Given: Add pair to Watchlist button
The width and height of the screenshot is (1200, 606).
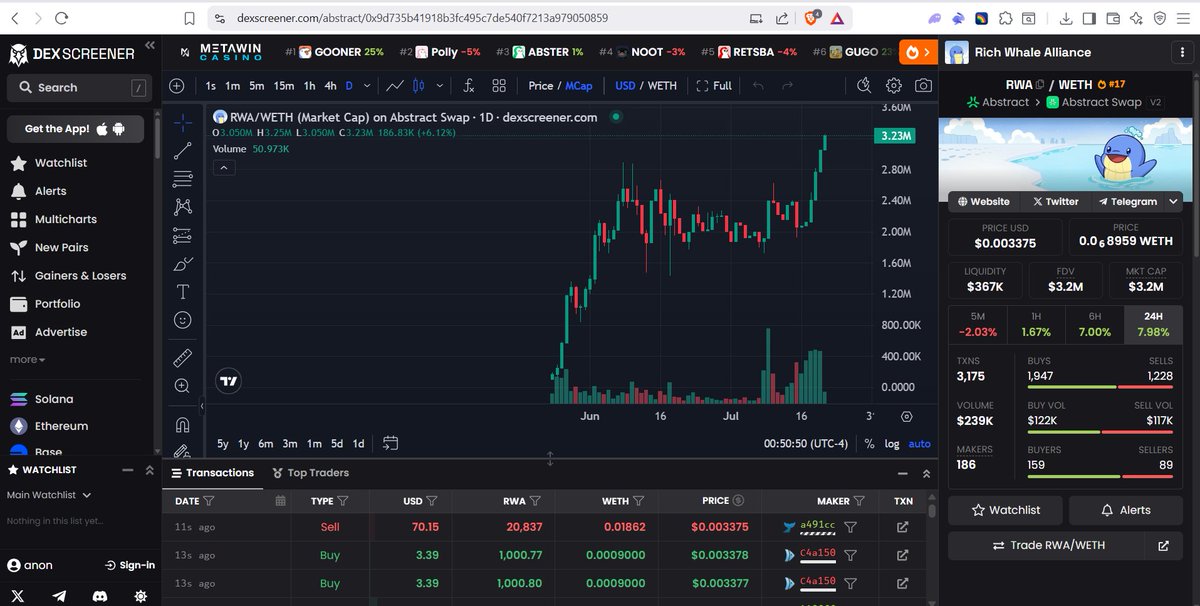Looking at the screenshot, I should click(x=1004, y=510).
